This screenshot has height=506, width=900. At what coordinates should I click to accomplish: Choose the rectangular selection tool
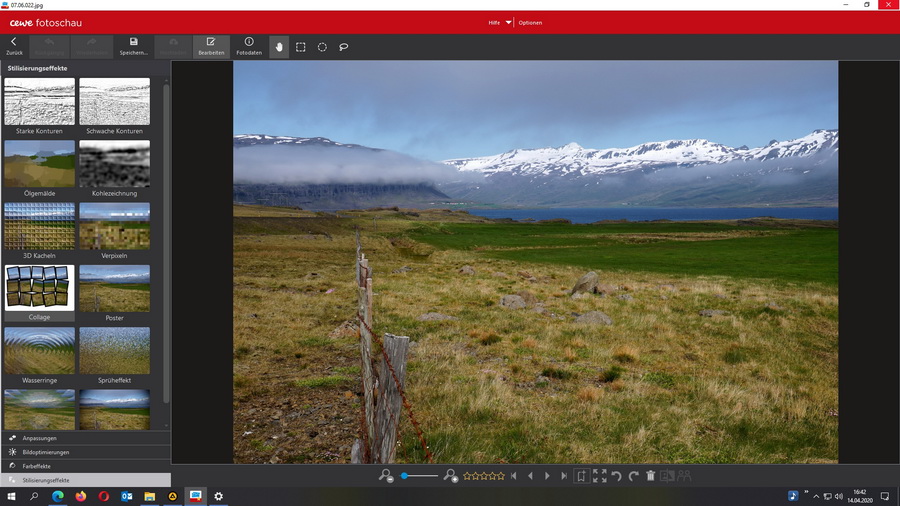(x=300, y=47)
